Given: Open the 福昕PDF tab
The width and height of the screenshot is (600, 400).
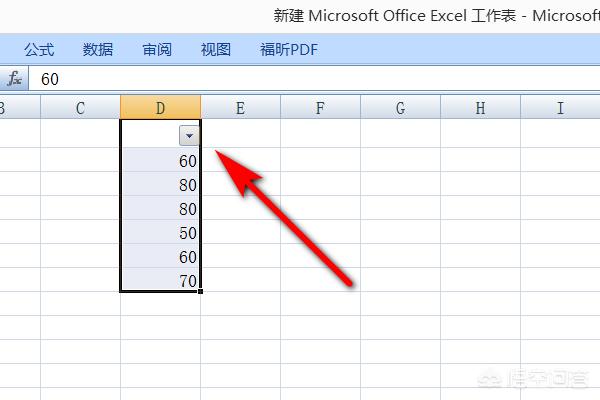Looking at the screenshot, I should [x=288, y=49].
